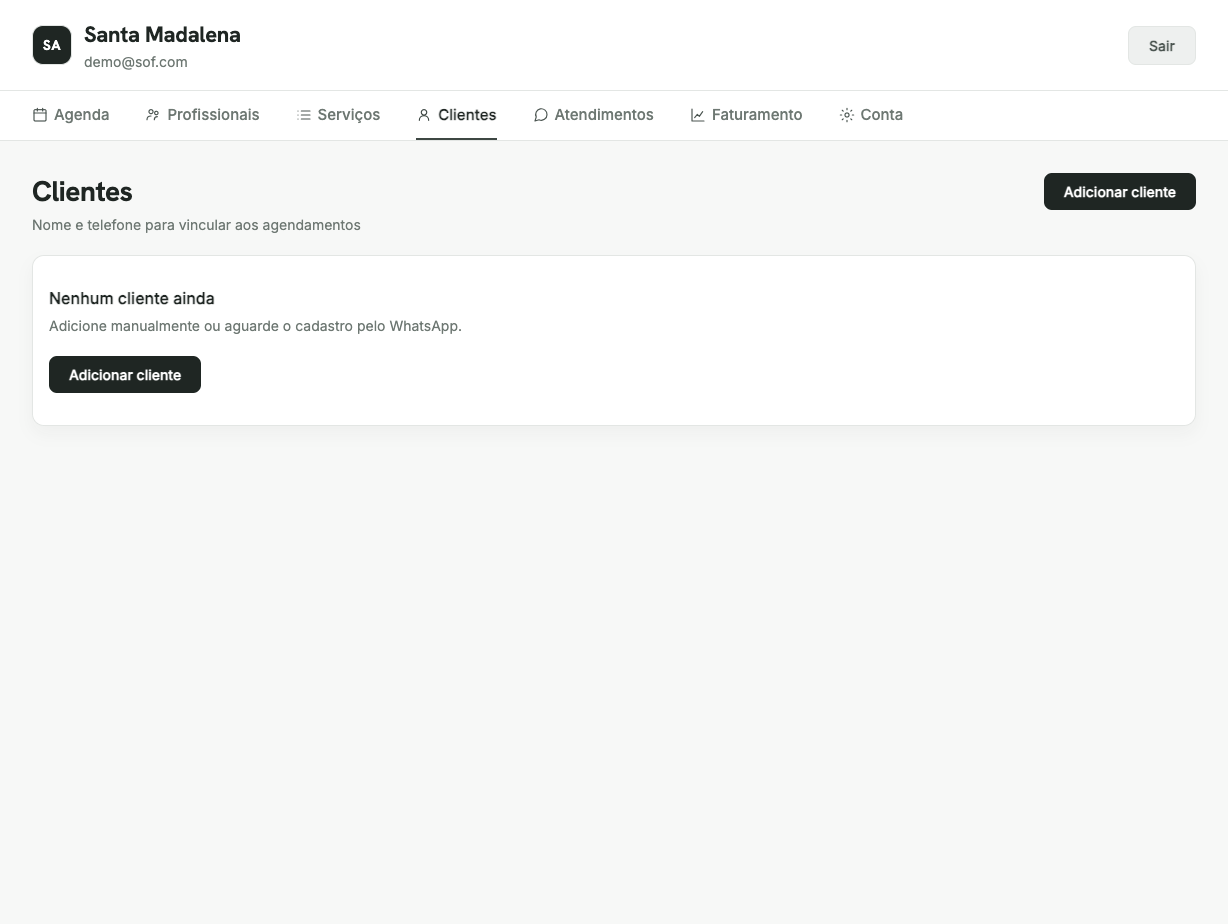Screen dimensions: 1228x924
Task: Switch to the Profissionais tab
Action: [203, 115]
